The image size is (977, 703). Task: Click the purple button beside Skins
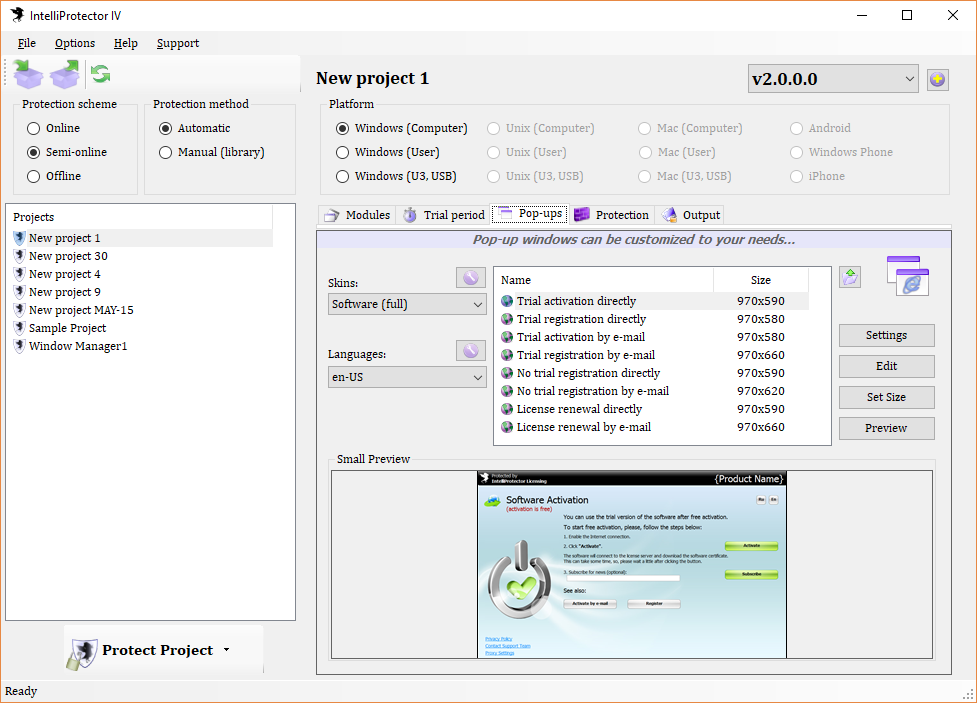[470, 277]
